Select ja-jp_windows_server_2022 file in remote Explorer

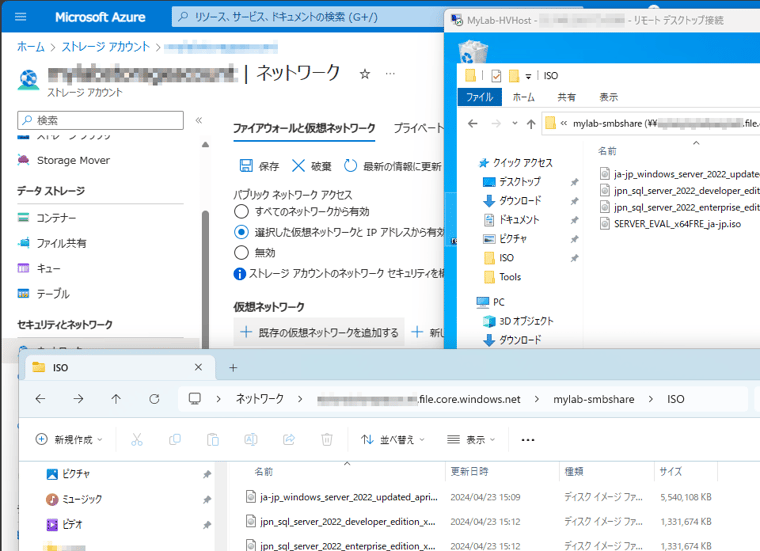pyautogui.click(x=680, y=173)
